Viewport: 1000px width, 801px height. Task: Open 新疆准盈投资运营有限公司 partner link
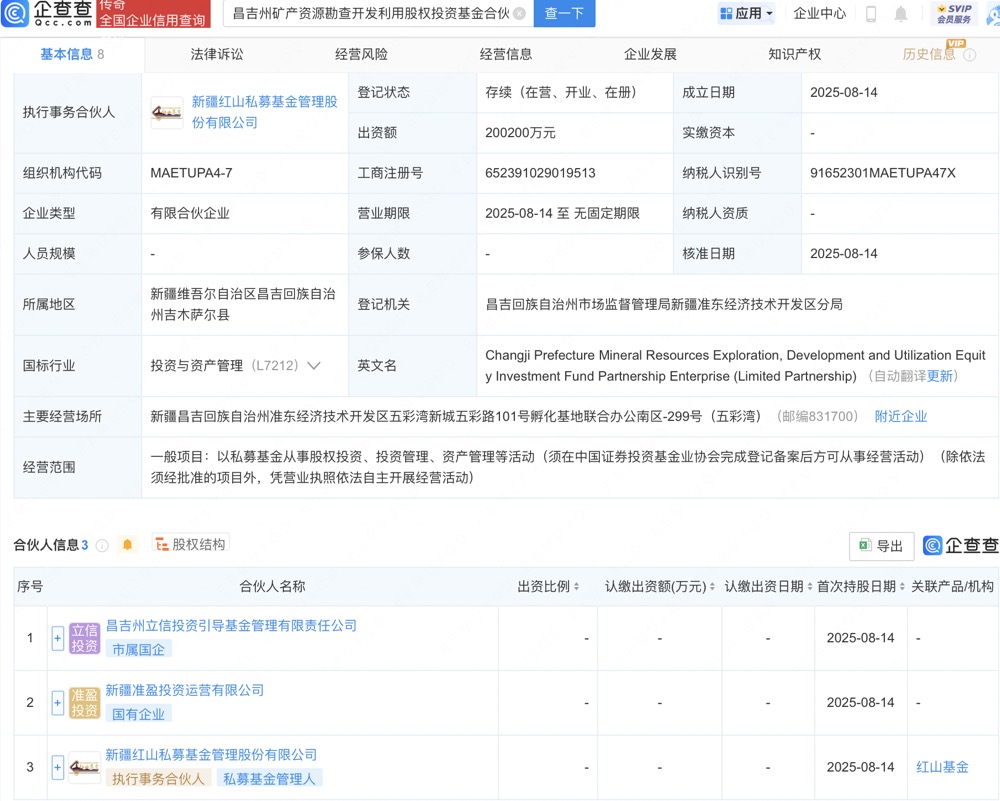pyautogui.click(x=185, y=690)
